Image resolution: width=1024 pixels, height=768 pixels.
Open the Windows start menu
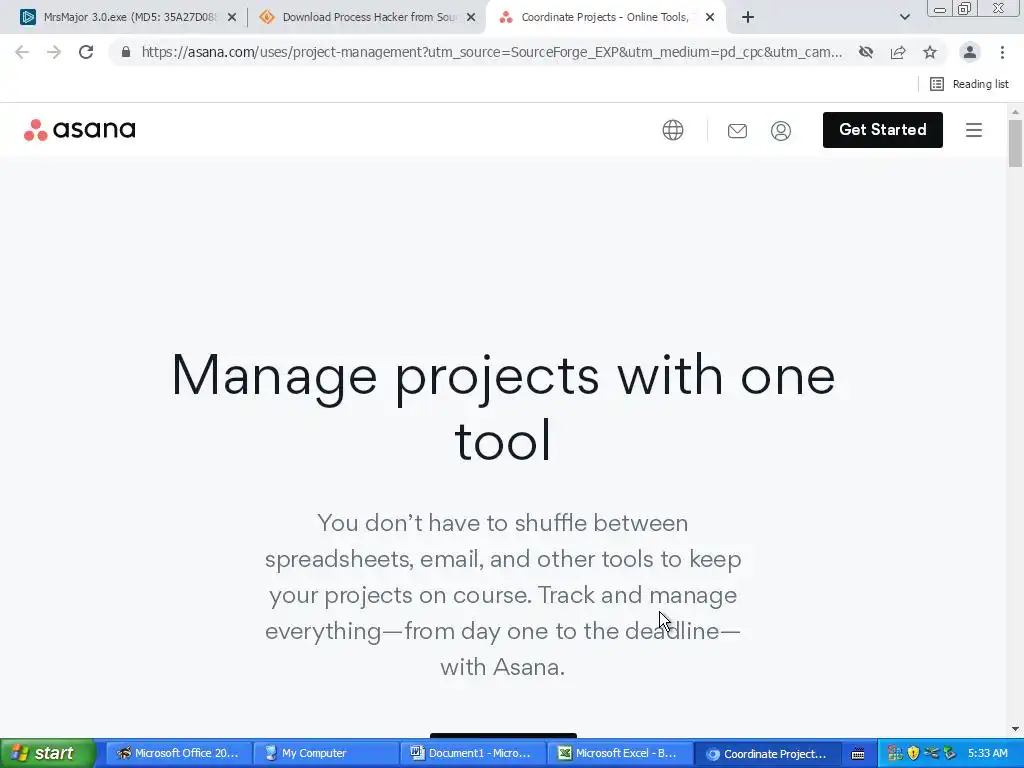click(47, 753)
